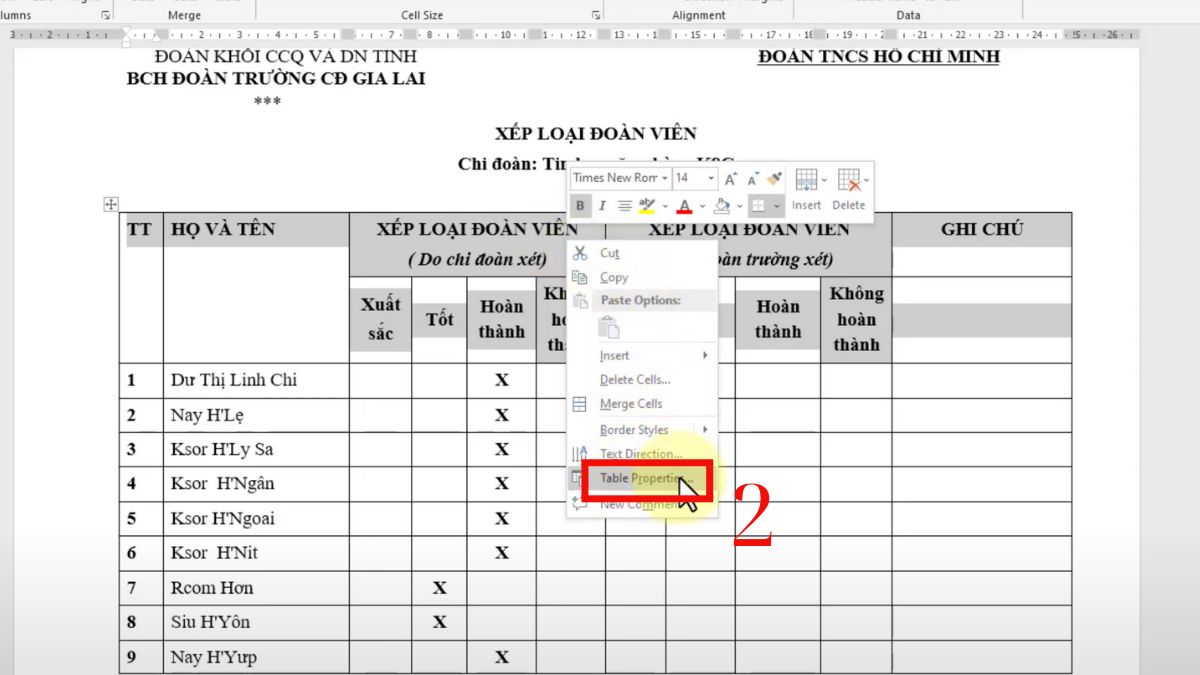Choose Copy from the context menu
This screenshot has width=1200, height=675.
(x=640, y=277)
